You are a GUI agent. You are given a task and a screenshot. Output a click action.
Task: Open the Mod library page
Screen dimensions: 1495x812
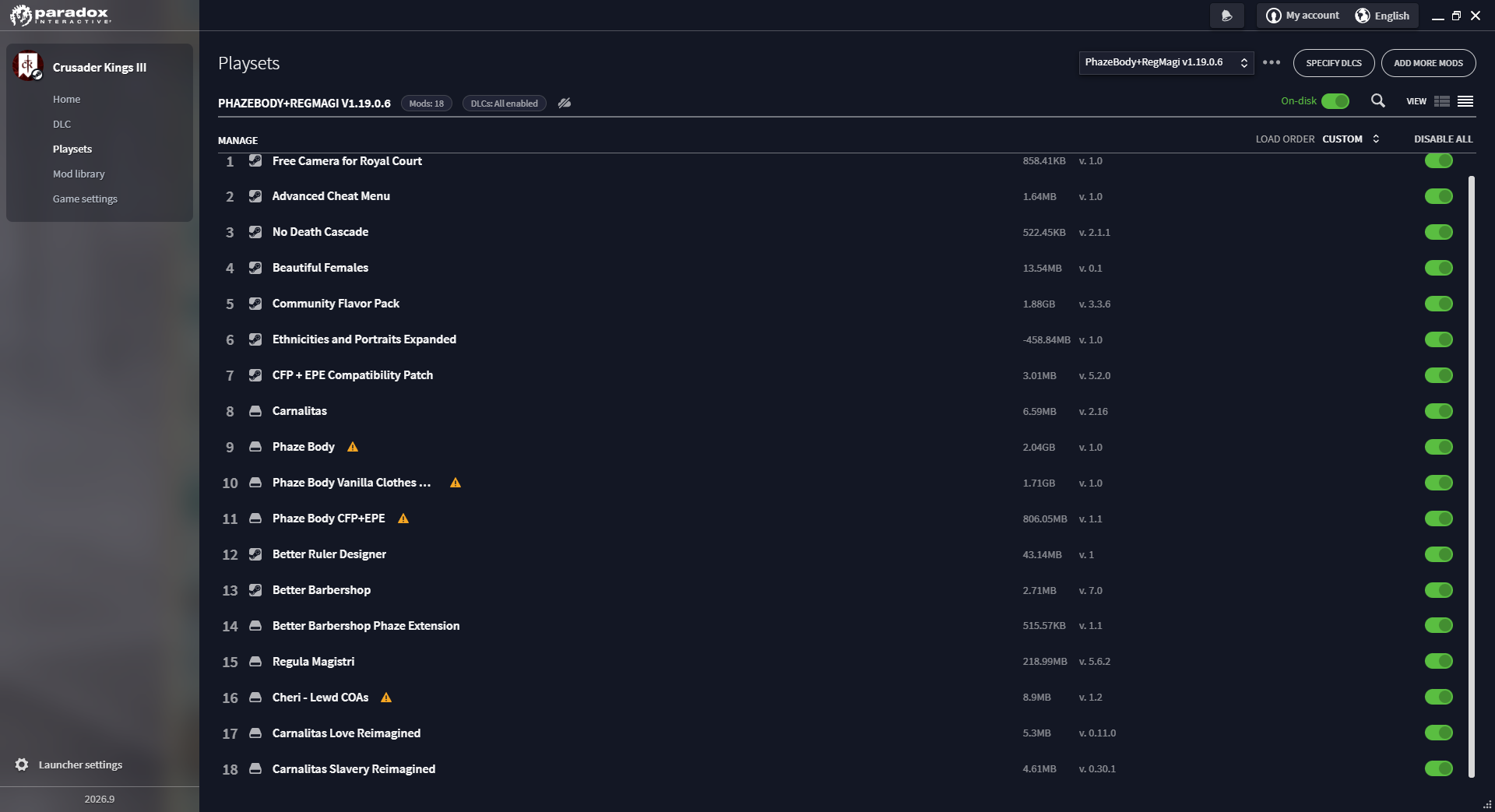79,174
